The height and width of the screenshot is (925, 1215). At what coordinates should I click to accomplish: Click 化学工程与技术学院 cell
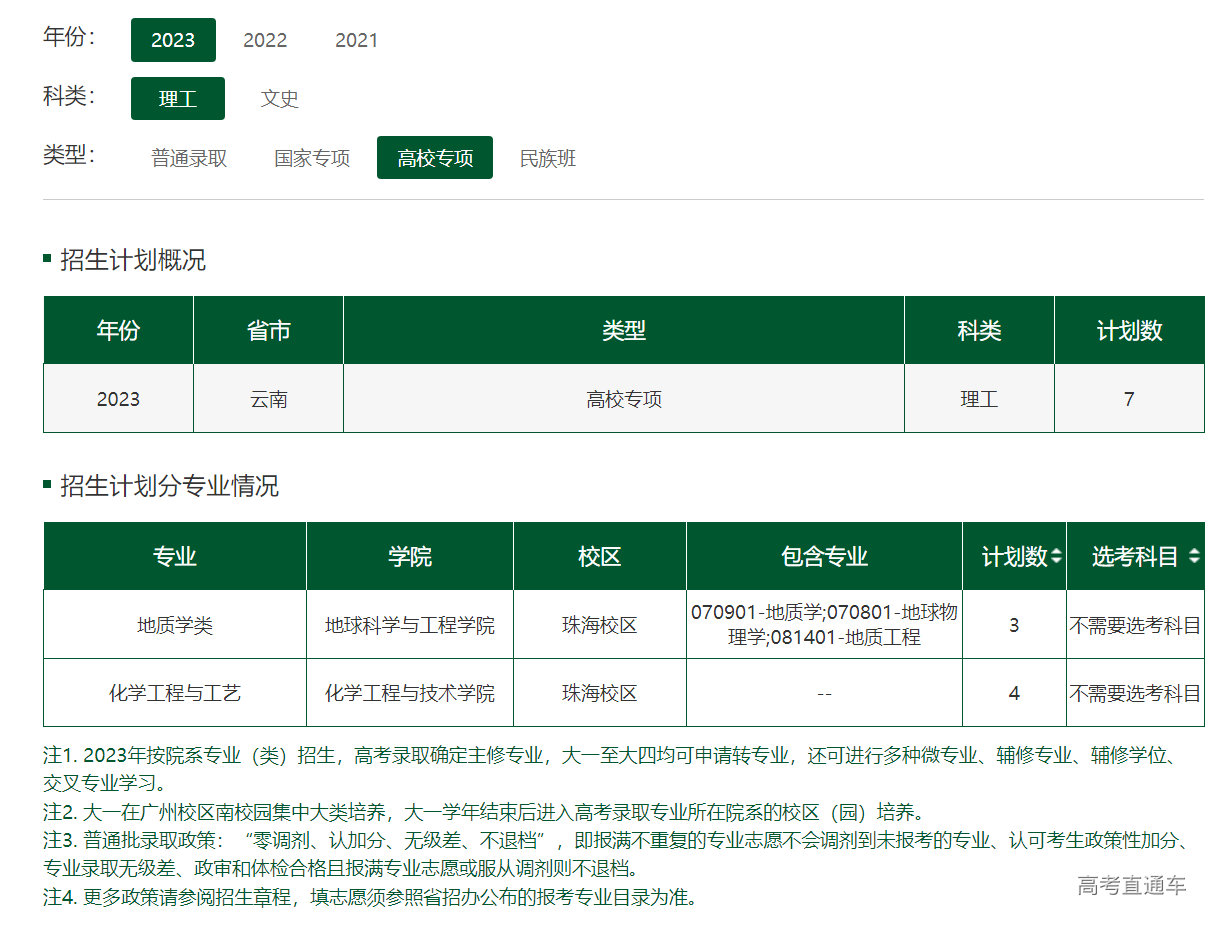410,693
